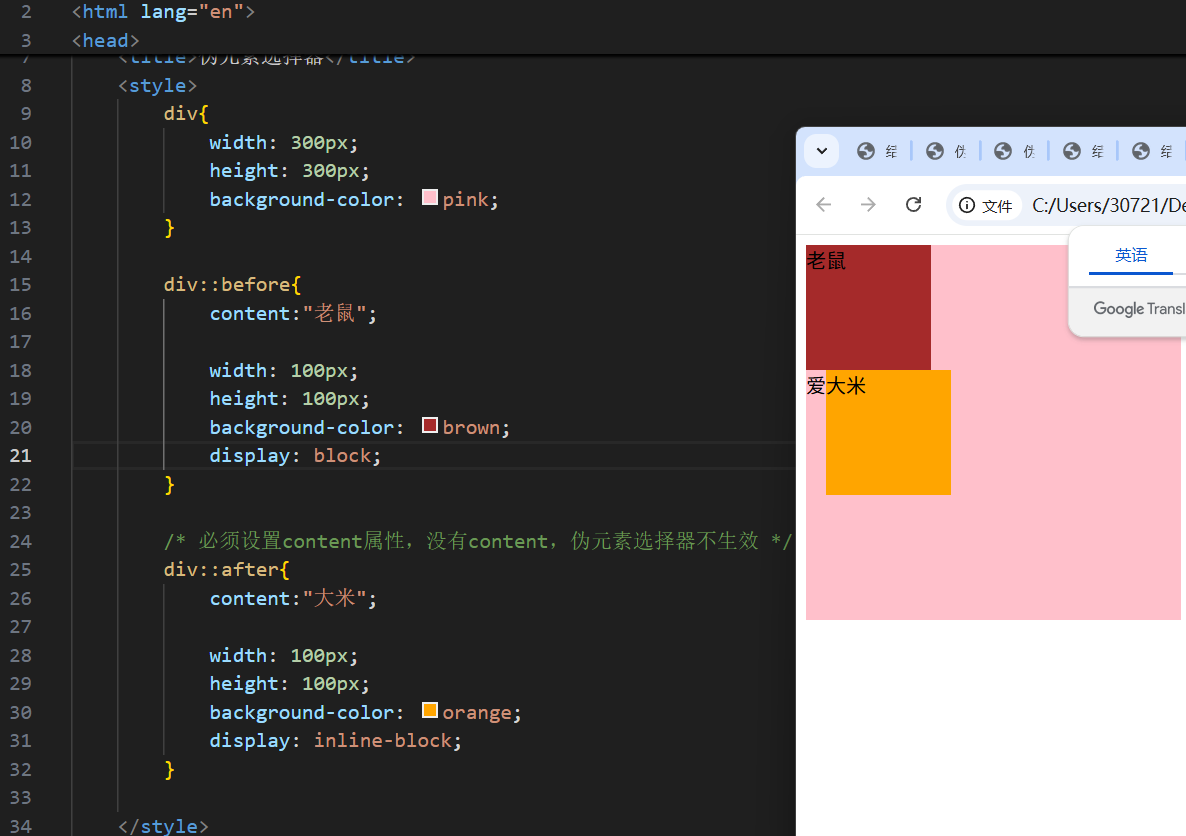Click the 'brown' value on line 20
Viewport: 1186px width, 836px height.
point(471,427)
